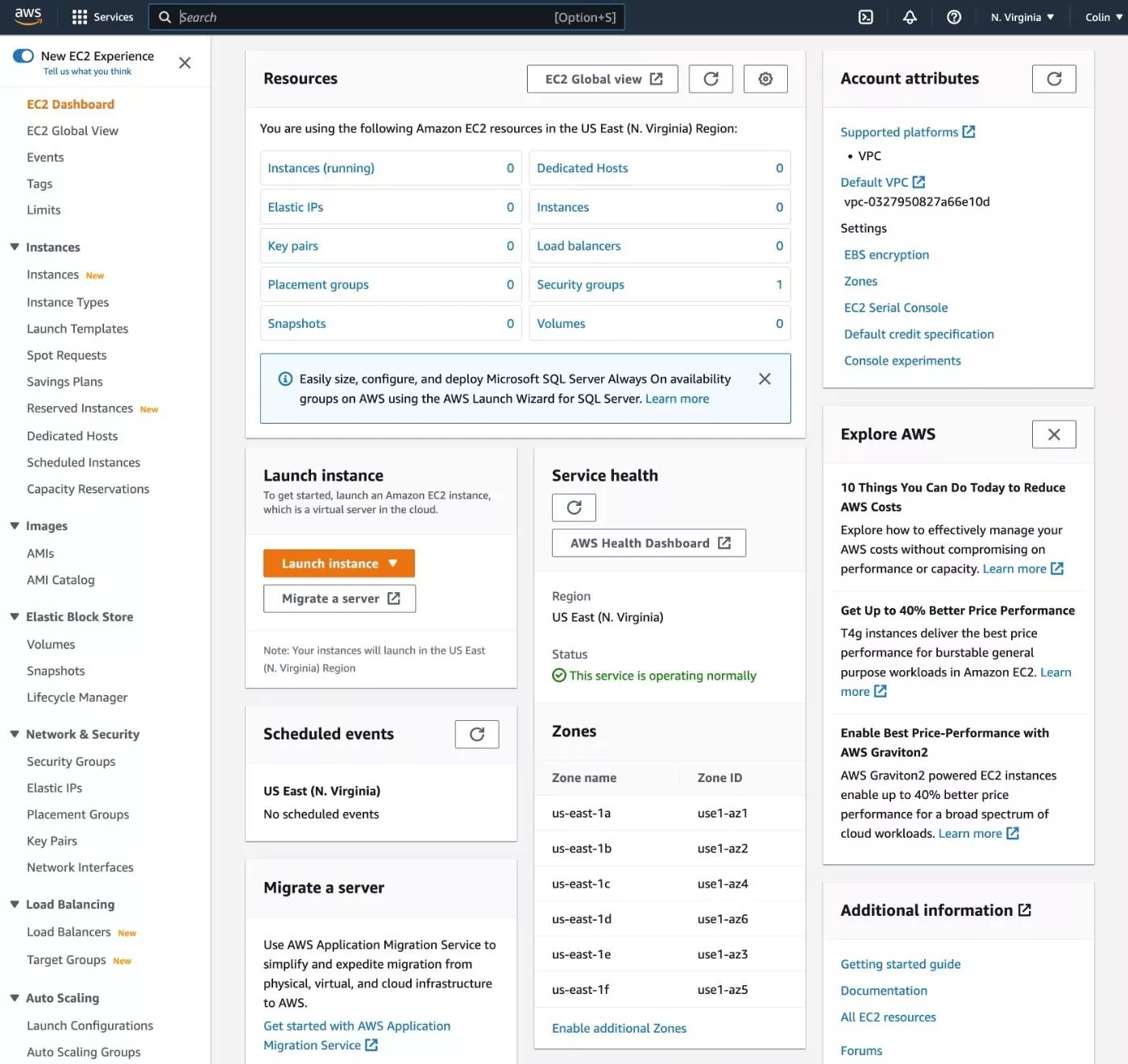Open EC2 Serial Console settings link
Screen dimensions: 1128x1064
coord(896,308)
